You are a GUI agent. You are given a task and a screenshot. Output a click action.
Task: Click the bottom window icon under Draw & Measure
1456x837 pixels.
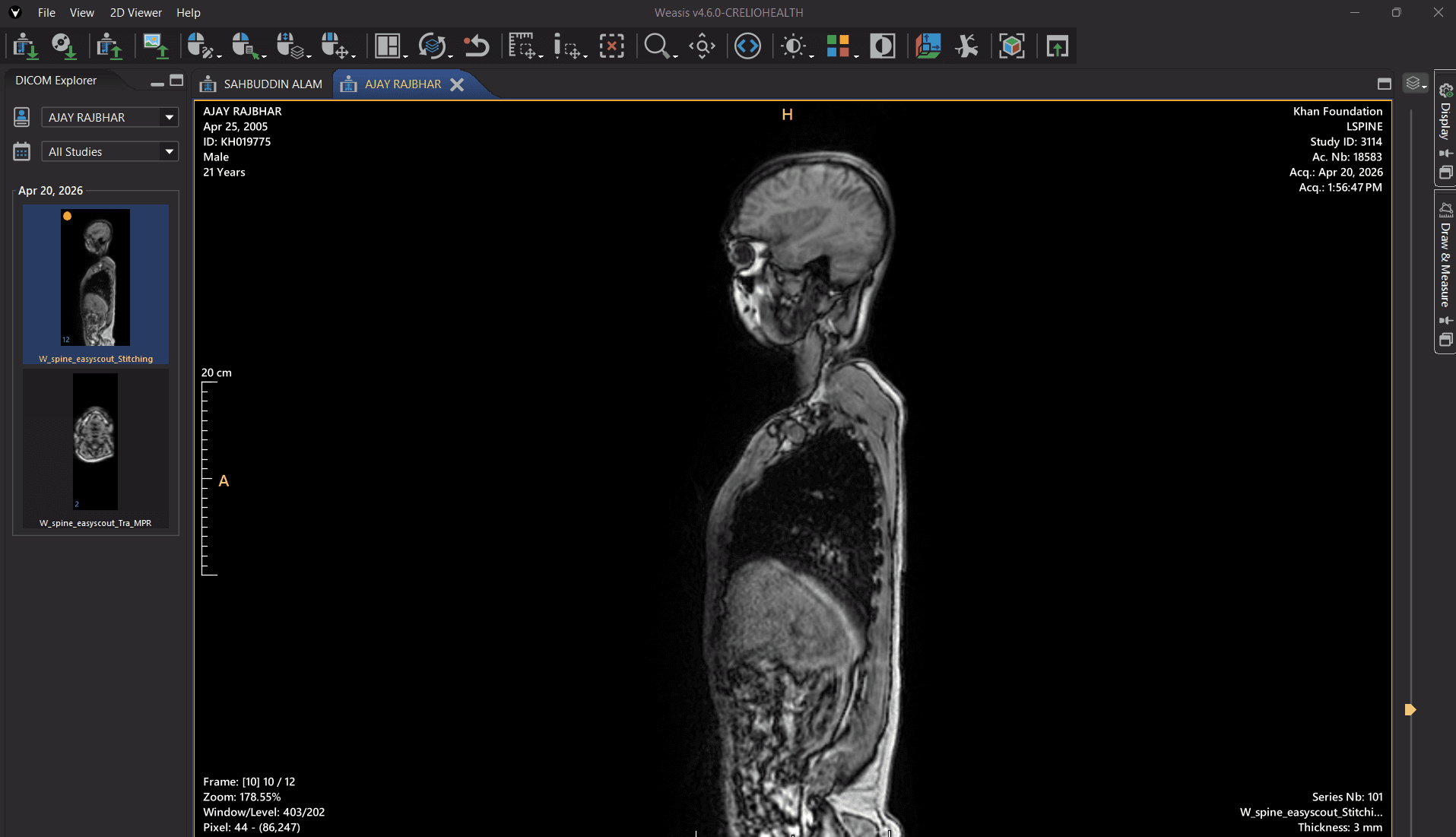(1445, 340)
